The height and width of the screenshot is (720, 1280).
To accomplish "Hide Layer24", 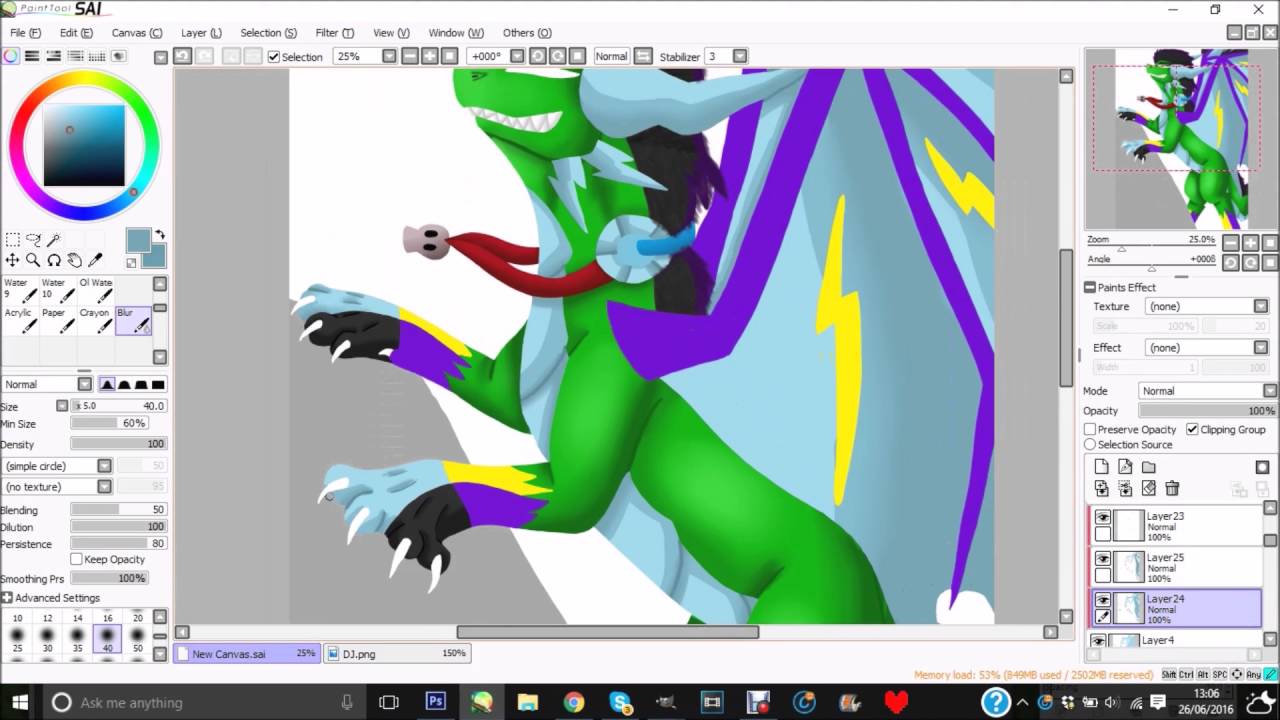I will (1102, 600).
